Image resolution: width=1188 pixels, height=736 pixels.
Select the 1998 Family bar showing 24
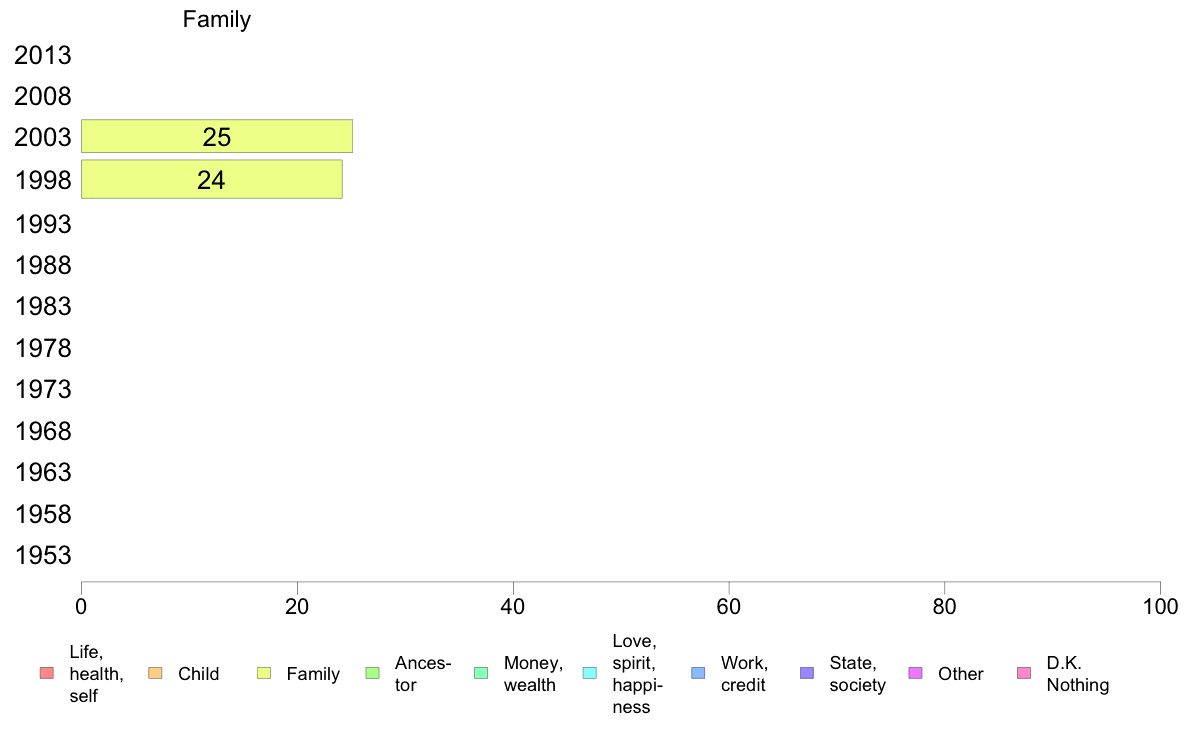pyautogui.click(x=211, y=180)
